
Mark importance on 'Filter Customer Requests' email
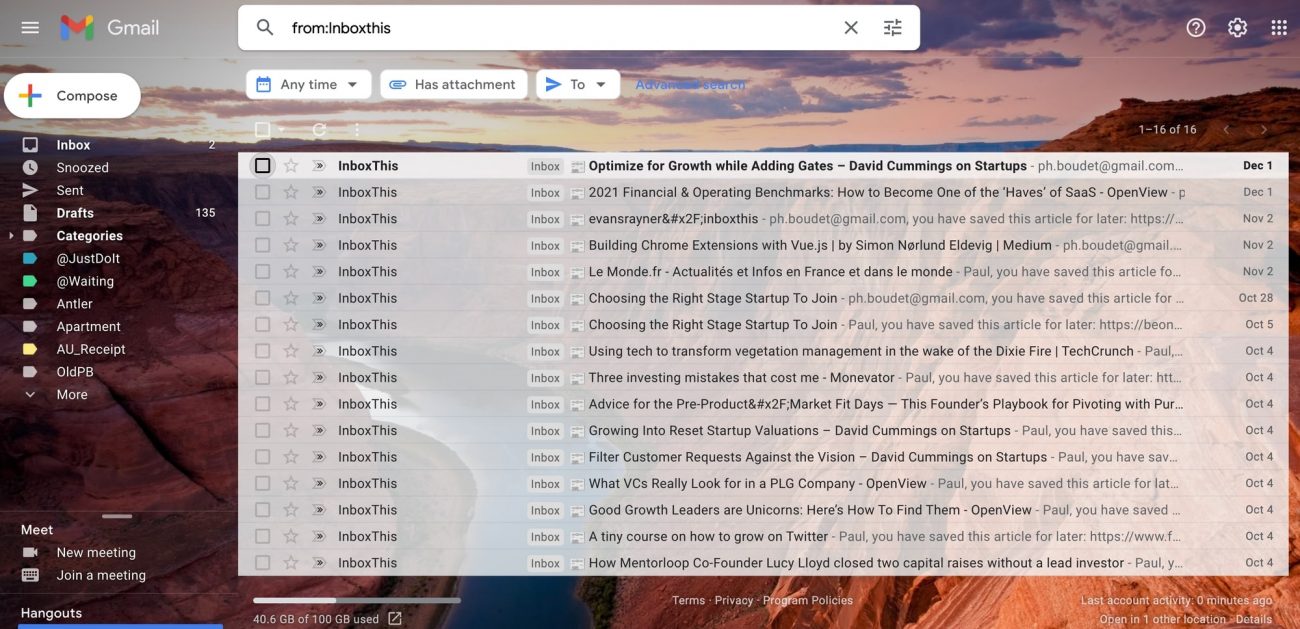tap(319, 457)
